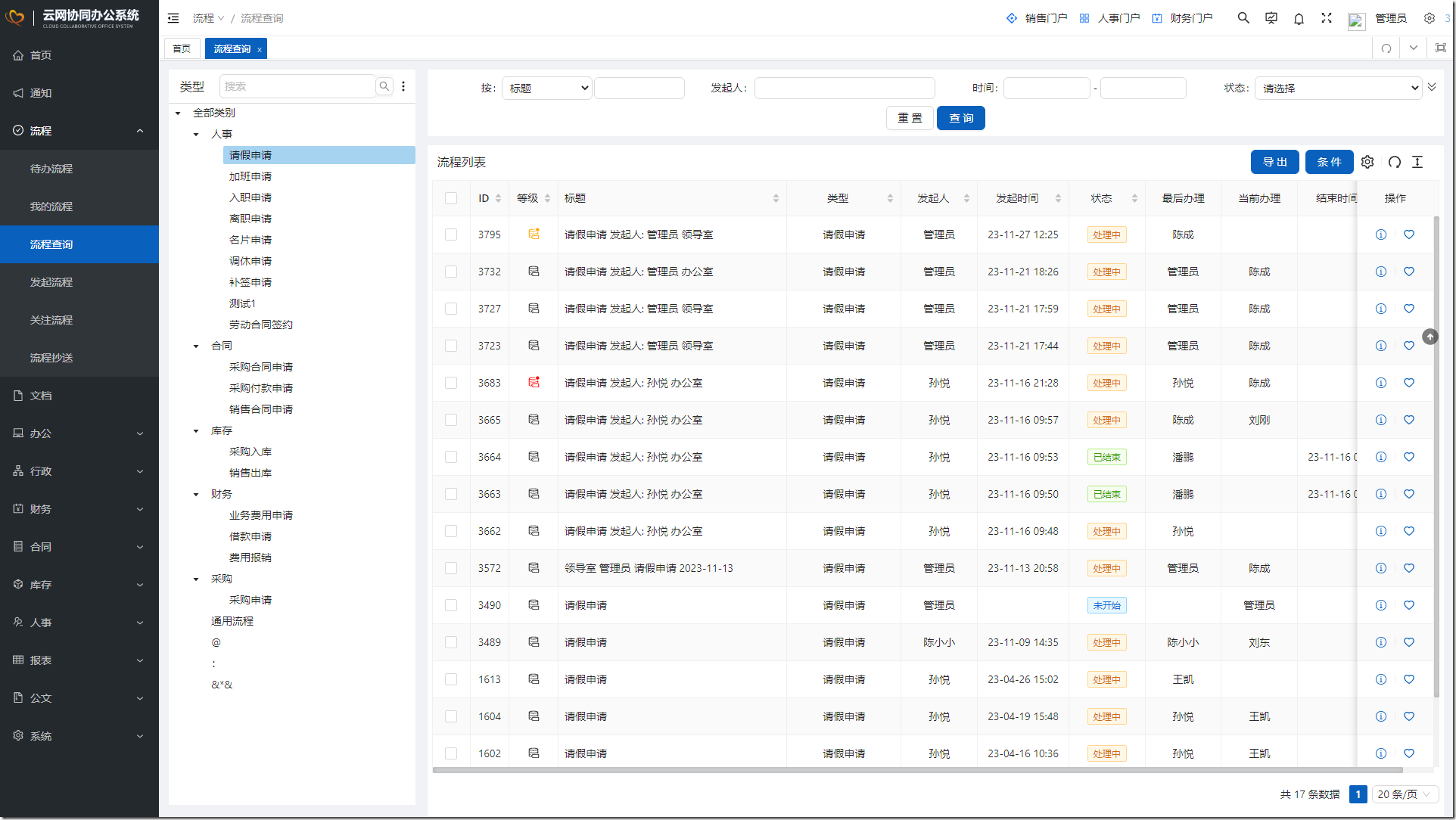The image size is (1456, 820).
Task: Click the 重置 reset button
Action: coord(910,118)
